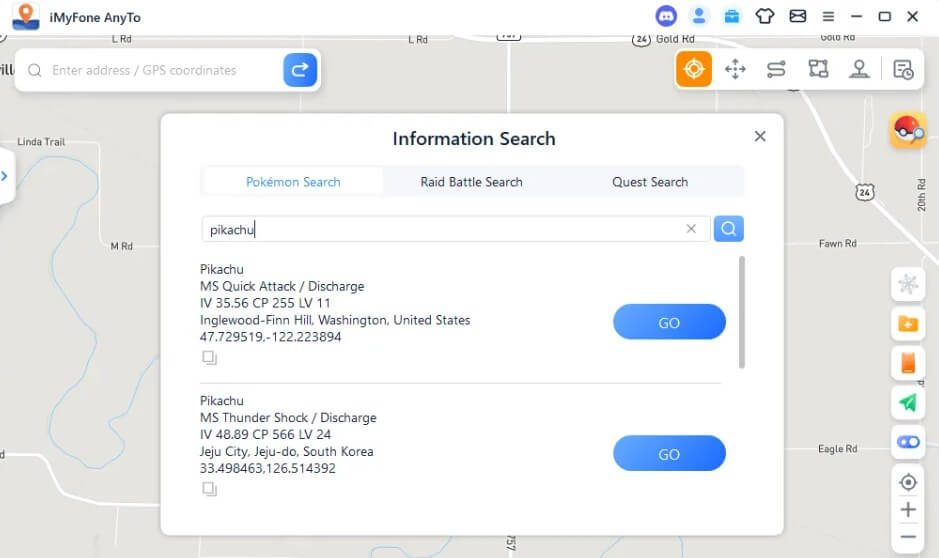Open the blue toolbox icon

click(732, 16)
